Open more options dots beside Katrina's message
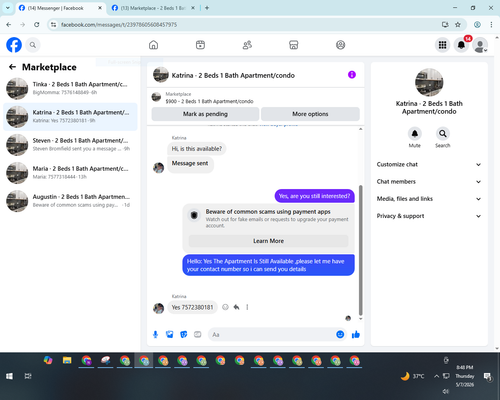500x400 pixels. [247, 307]
